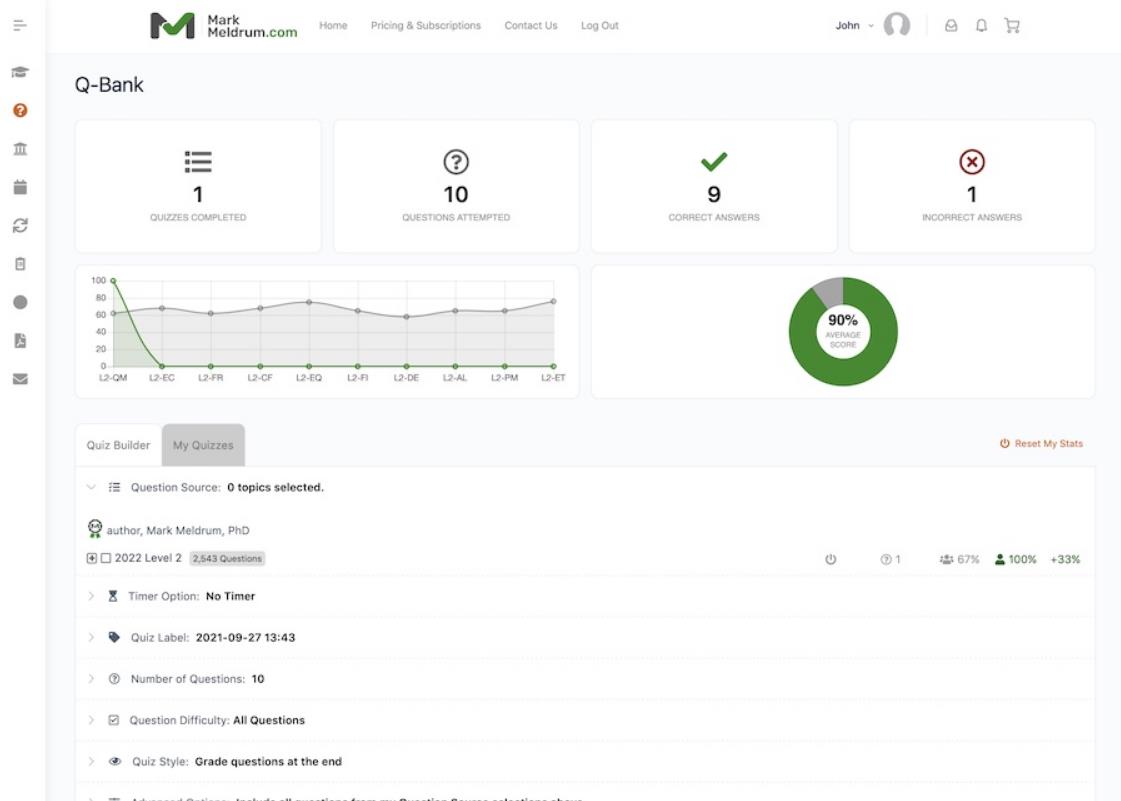Click the graduation cap sidebar icon
Image resolution: width=1121 pixels, height=801 pixels.
pyautogui.click(x=19, y=73)
